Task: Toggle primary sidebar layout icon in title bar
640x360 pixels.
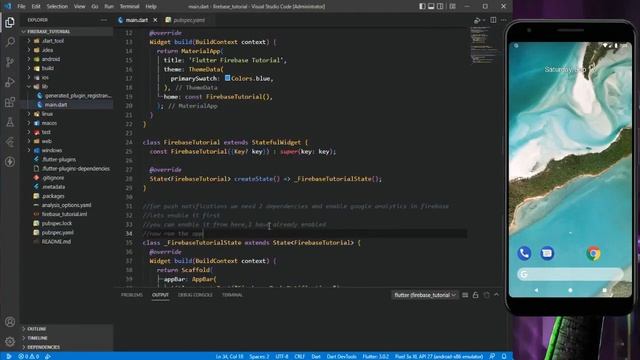Action: click(x=422, y=6)
